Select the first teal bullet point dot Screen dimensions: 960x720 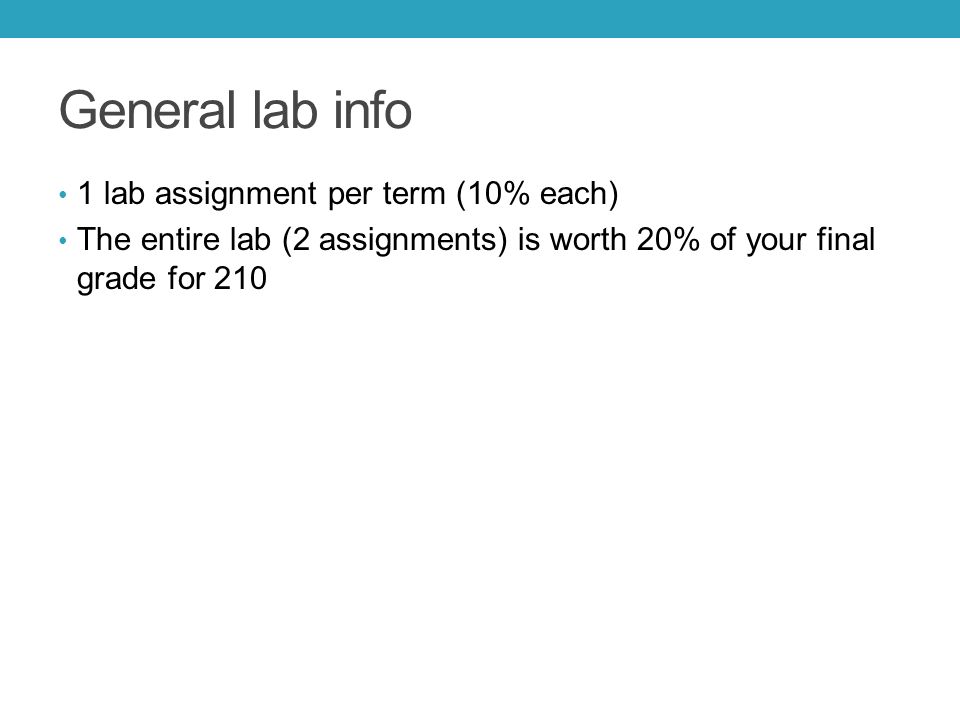[x=63, y=195]
